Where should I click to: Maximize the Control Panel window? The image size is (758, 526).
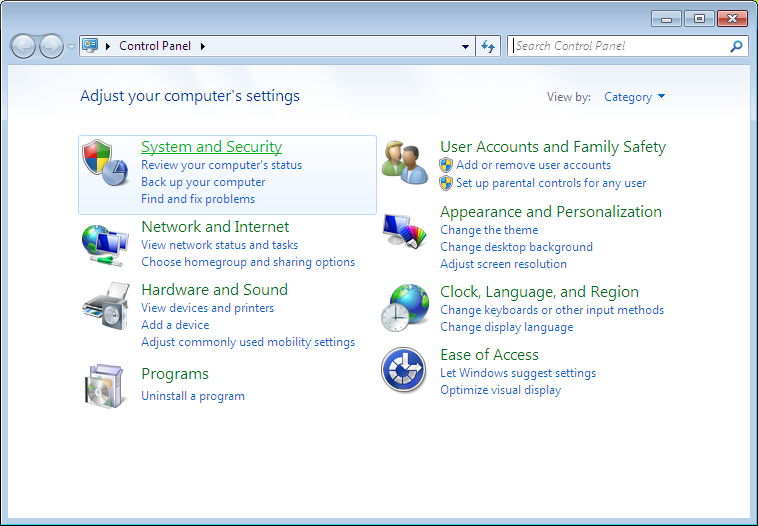699,19
